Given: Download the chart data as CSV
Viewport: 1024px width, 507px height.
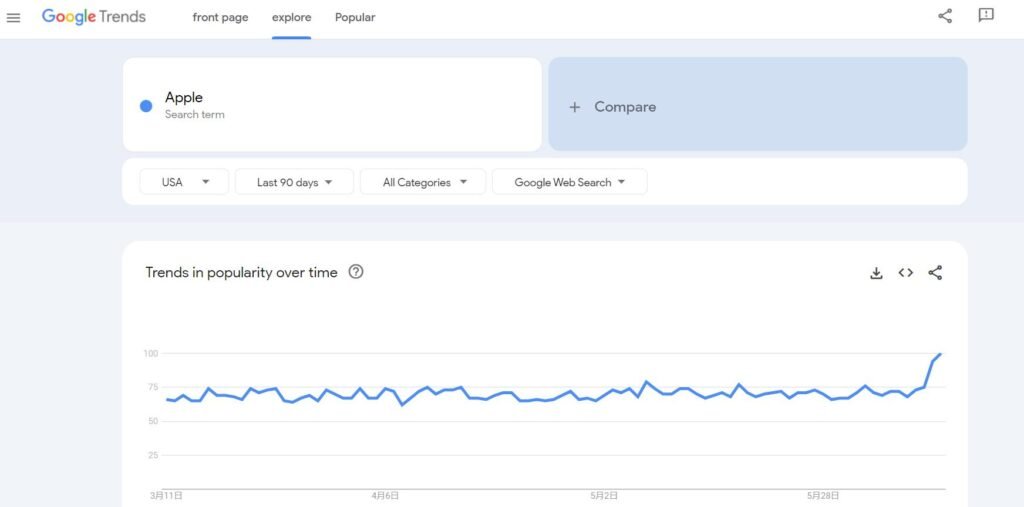Looking at the screenshot, I should (876, 273).
